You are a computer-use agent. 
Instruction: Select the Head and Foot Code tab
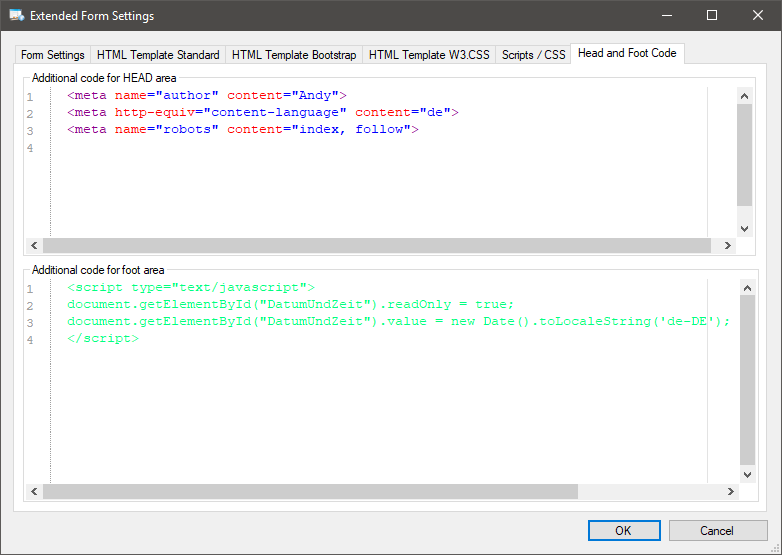coord(627,53)
